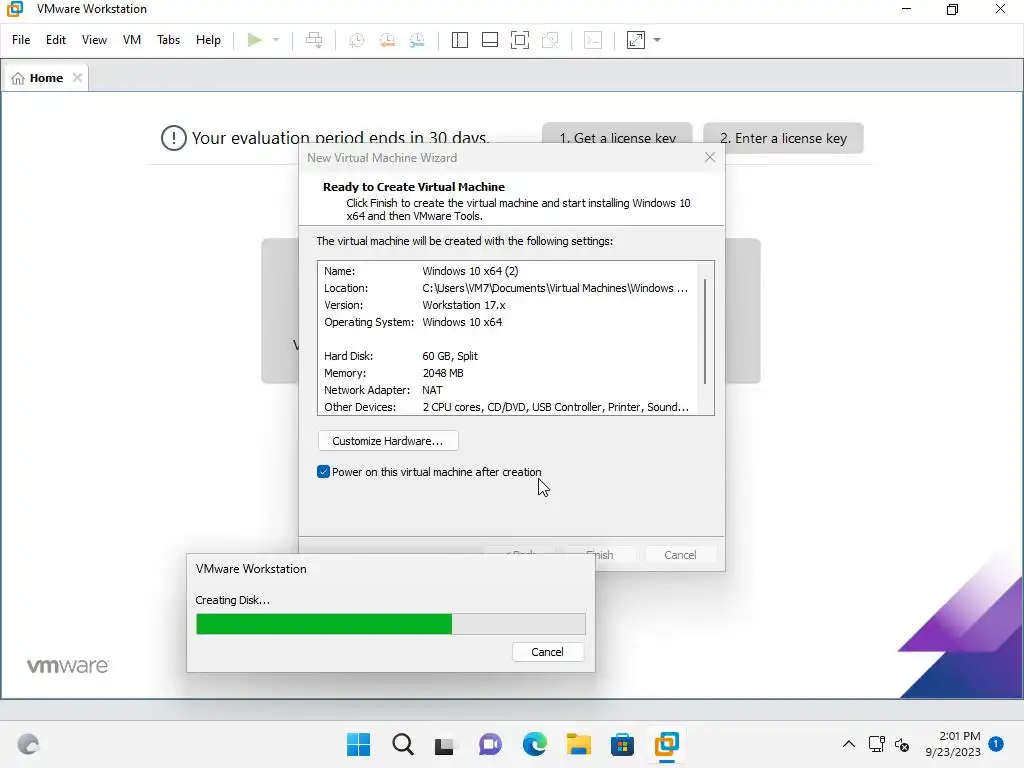Screen dimensions: 1024x768
Task: Click the VMware Workstation taskbar icon
Action: [x=667, y=744]
